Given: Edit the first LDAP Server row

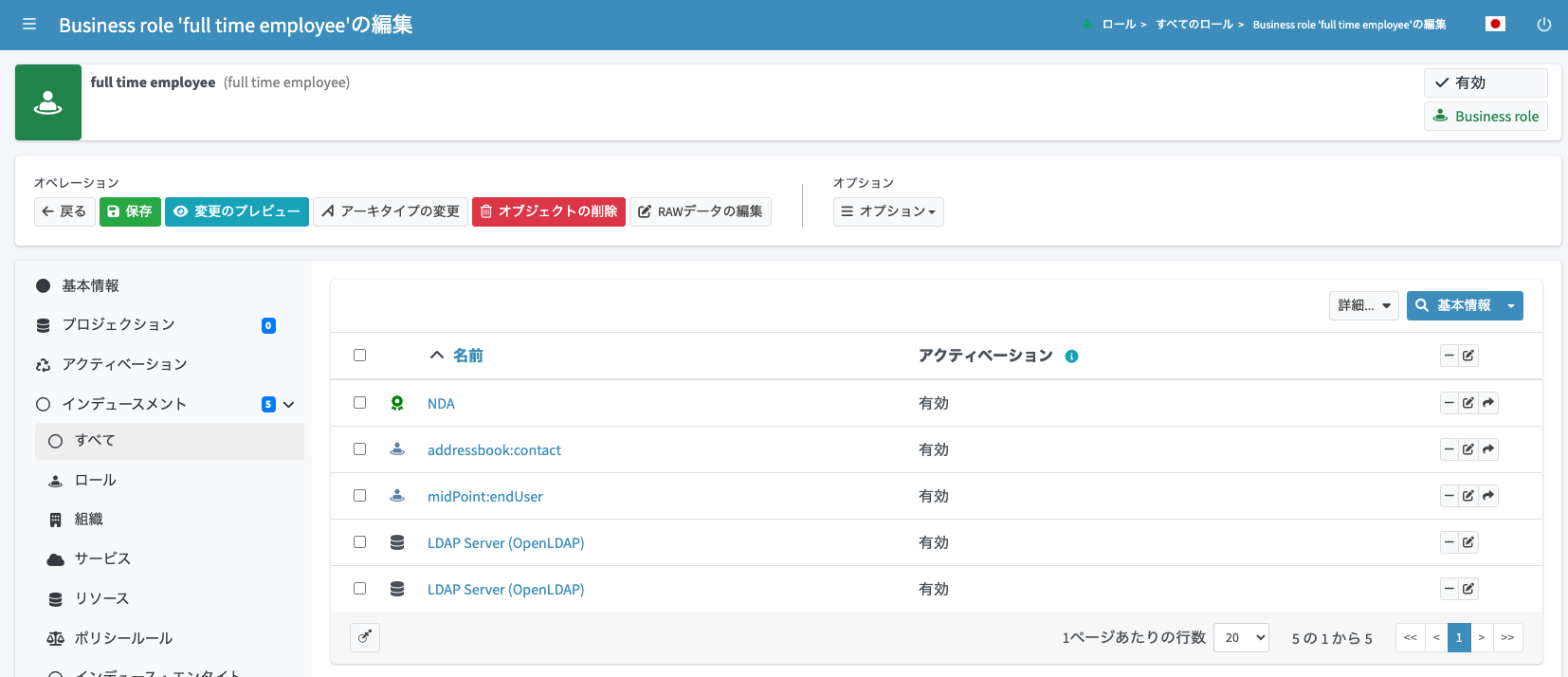Looking at the screenshot, I should pos(1468,542).
